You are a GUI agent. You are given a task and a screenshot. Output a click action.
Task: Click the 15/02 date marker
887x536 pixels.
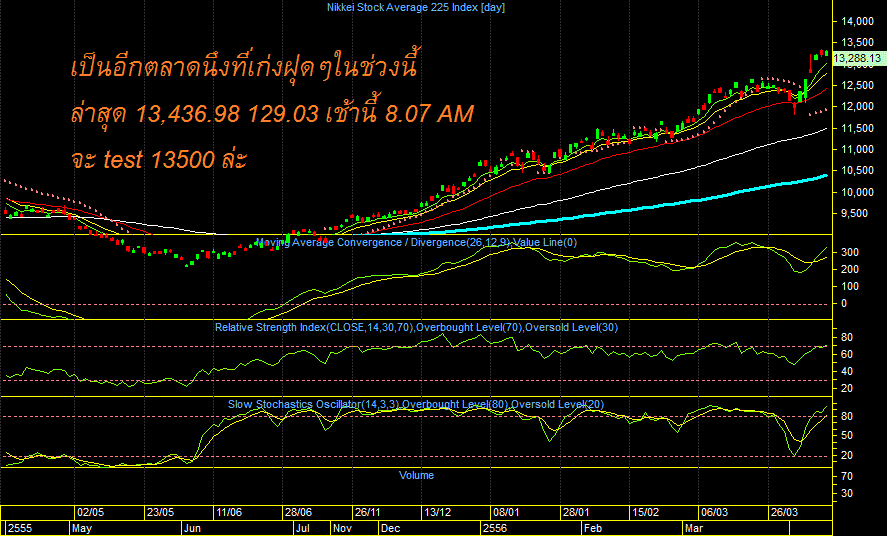tap(645, 513)
